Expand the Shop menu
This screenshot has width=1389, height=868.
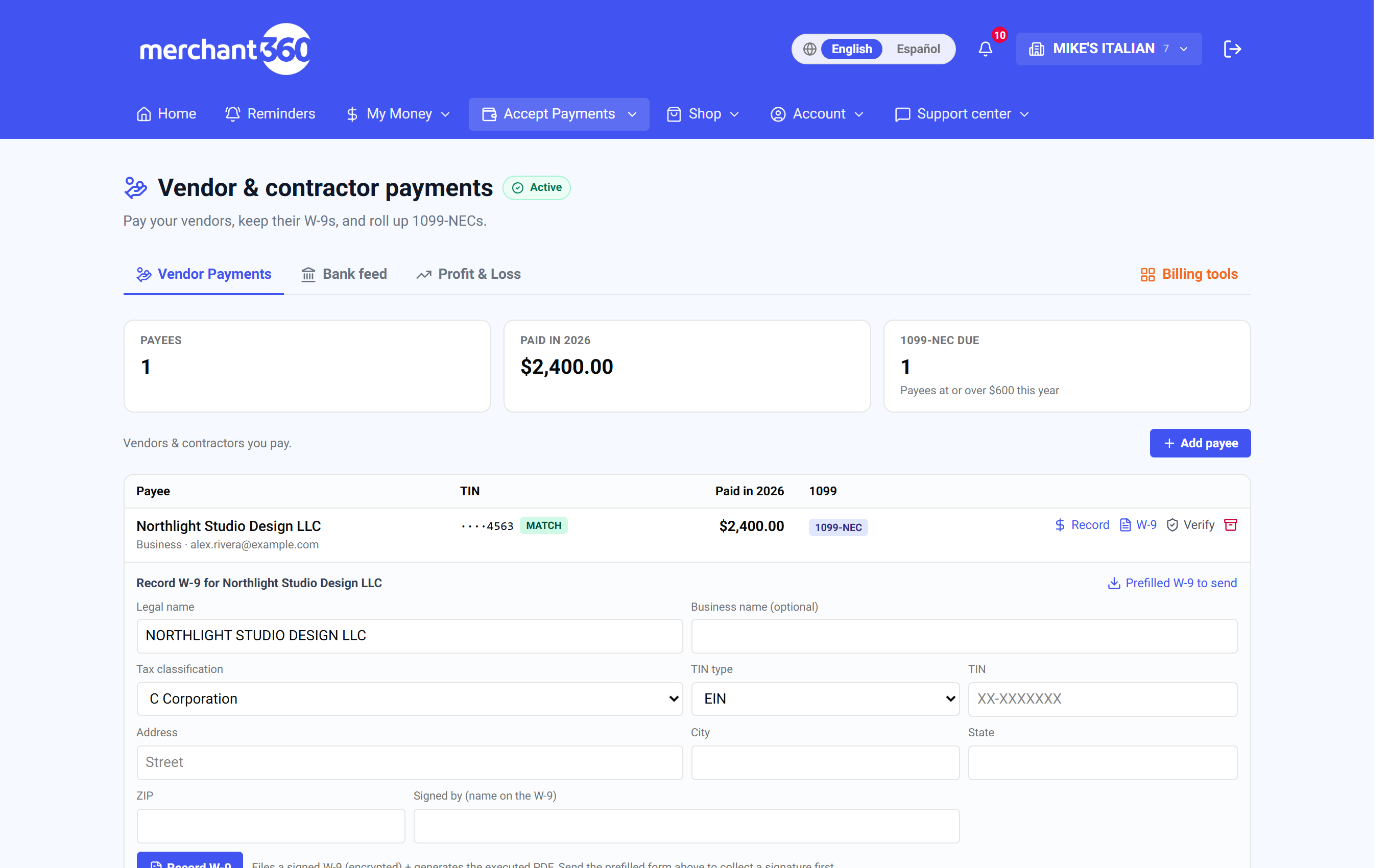[703, 114]
